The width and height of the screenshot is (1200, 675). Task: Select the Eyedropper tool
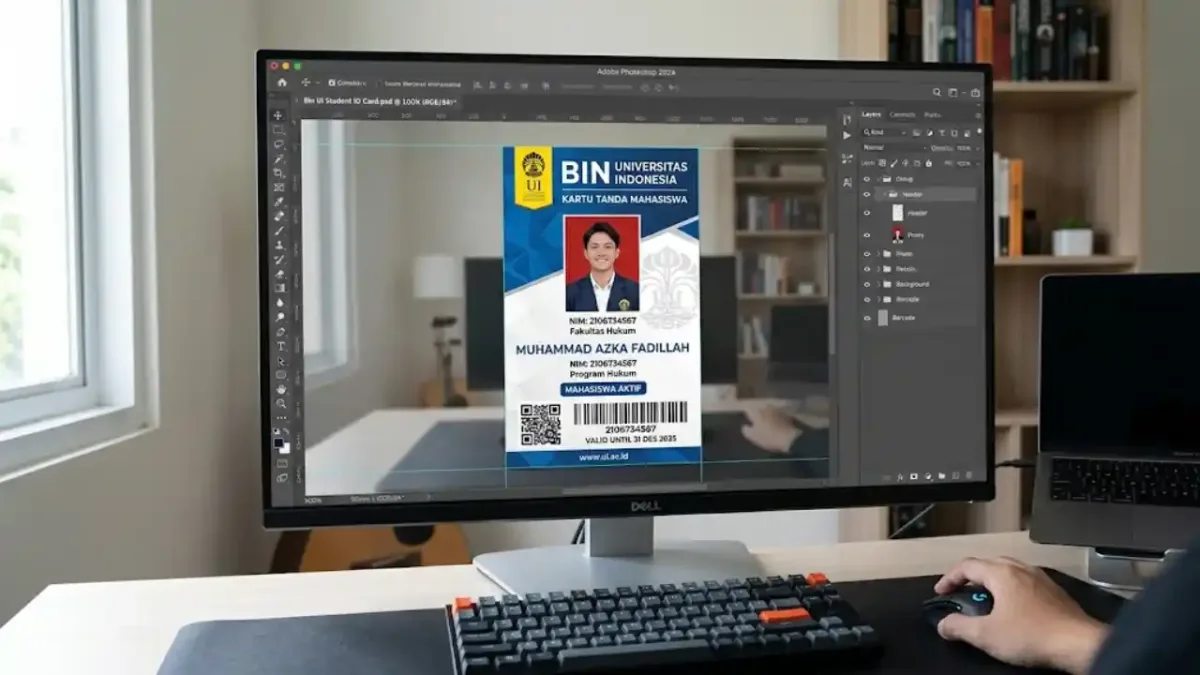click(x=278, y=202)
